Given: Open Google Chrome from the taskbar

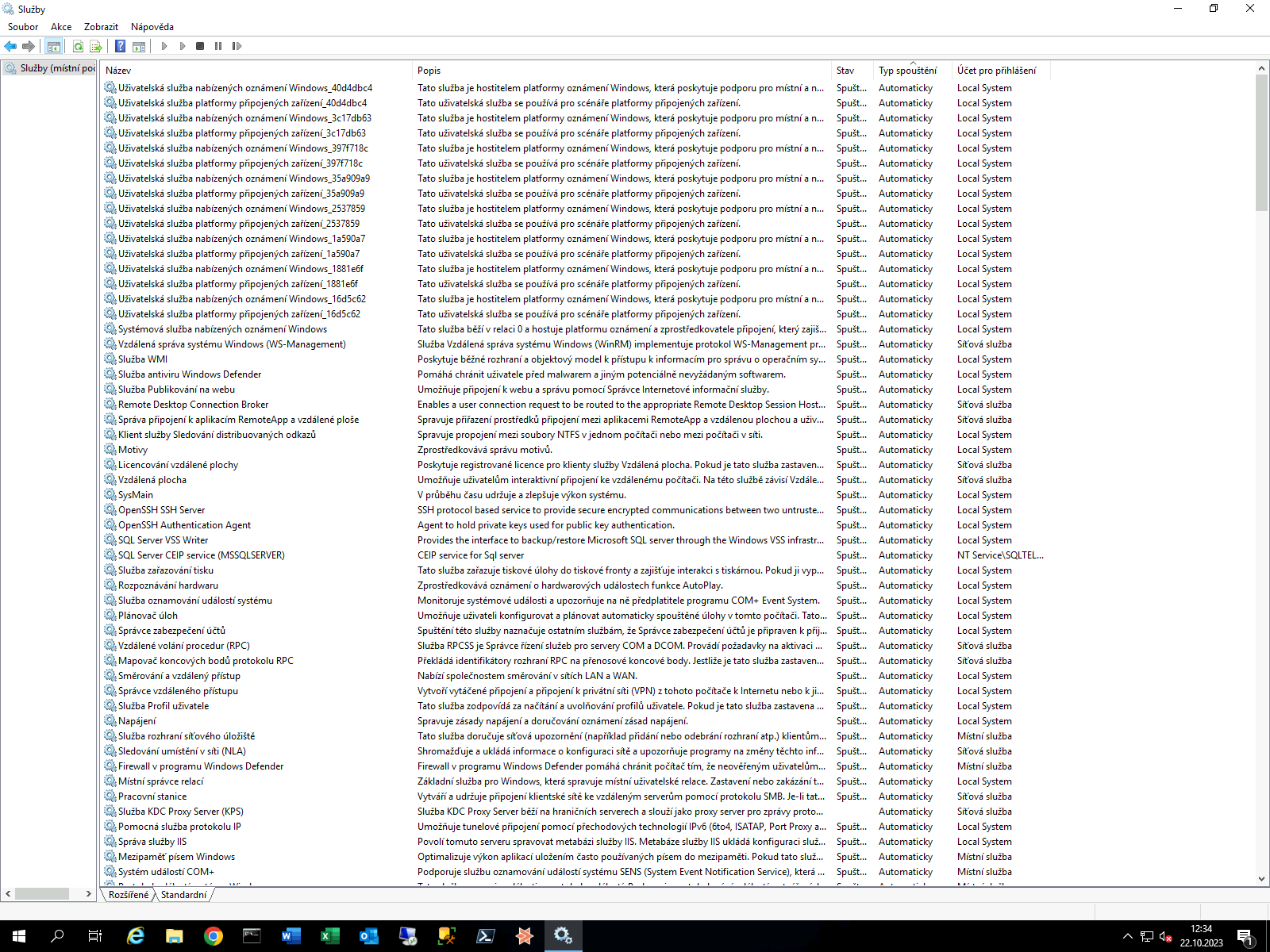Looking at the screenshot, I should click(213, 936).
